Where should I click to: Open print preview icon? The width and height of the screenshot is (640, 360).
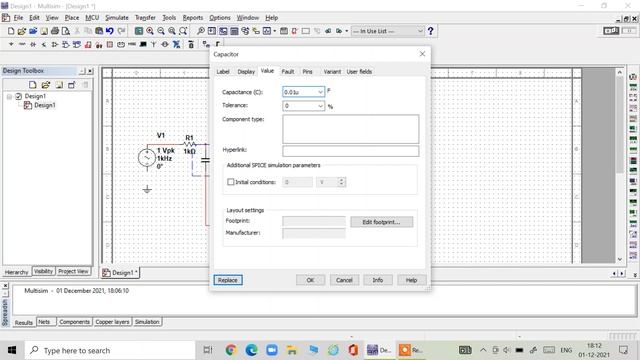coord(66,31)
